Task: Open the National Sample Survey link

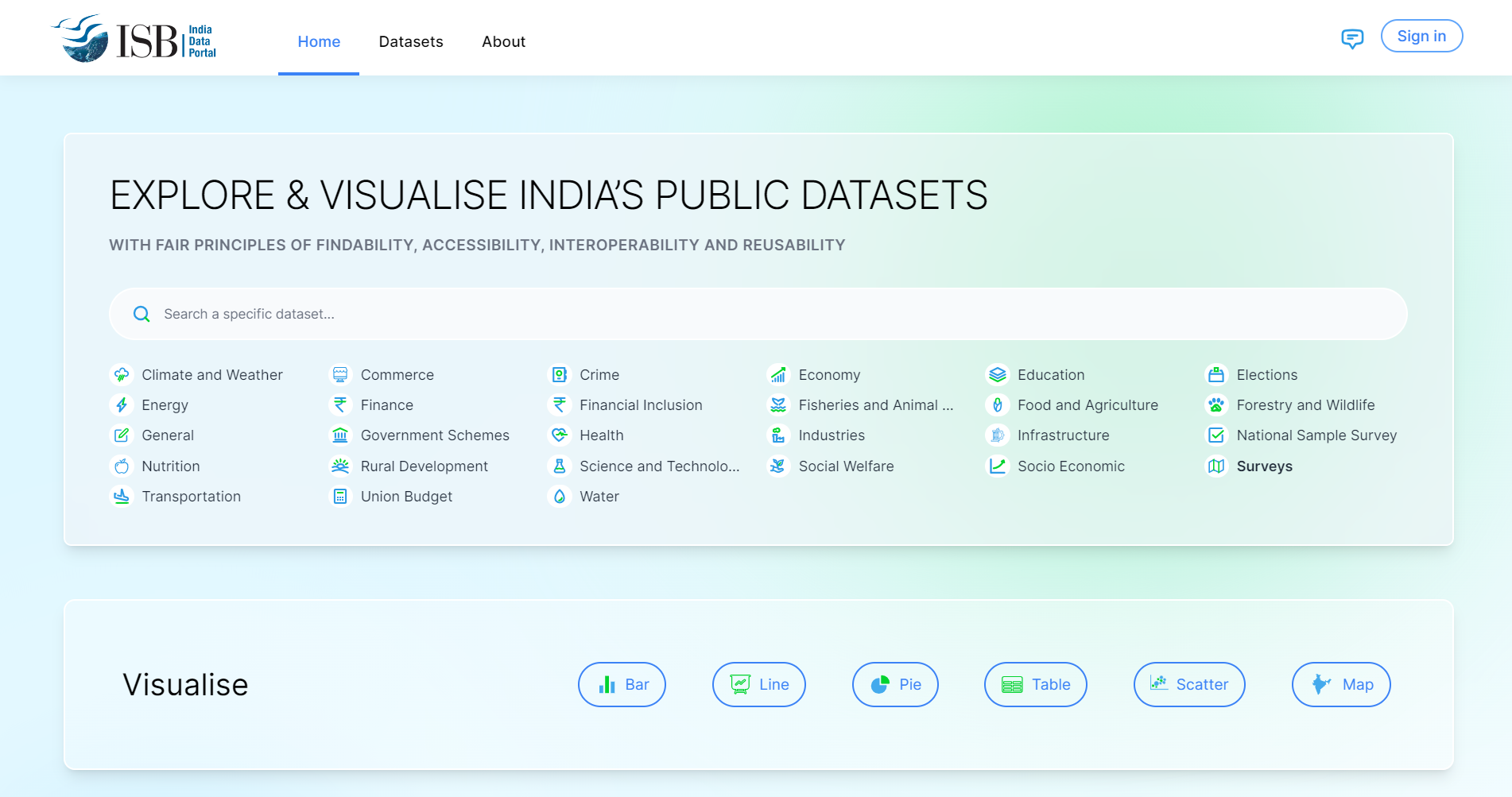Action: [x=1316, y=435]
